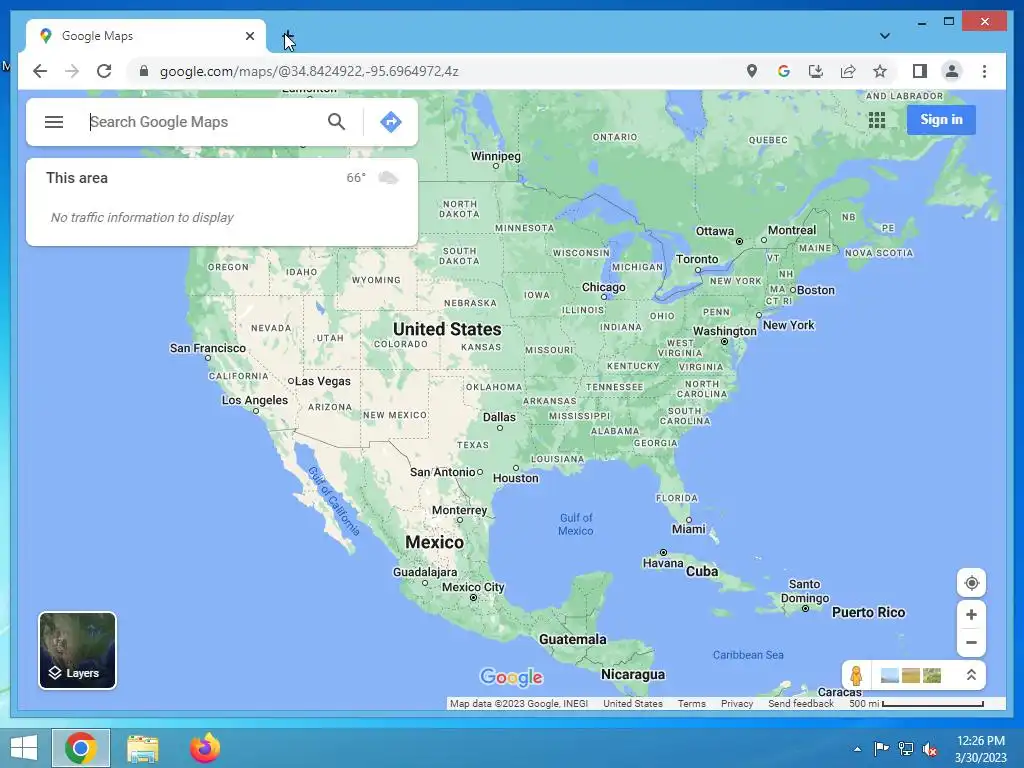The image size is (1024, 768).
Task: Click the Mexico City label
Action: point(473,587)
